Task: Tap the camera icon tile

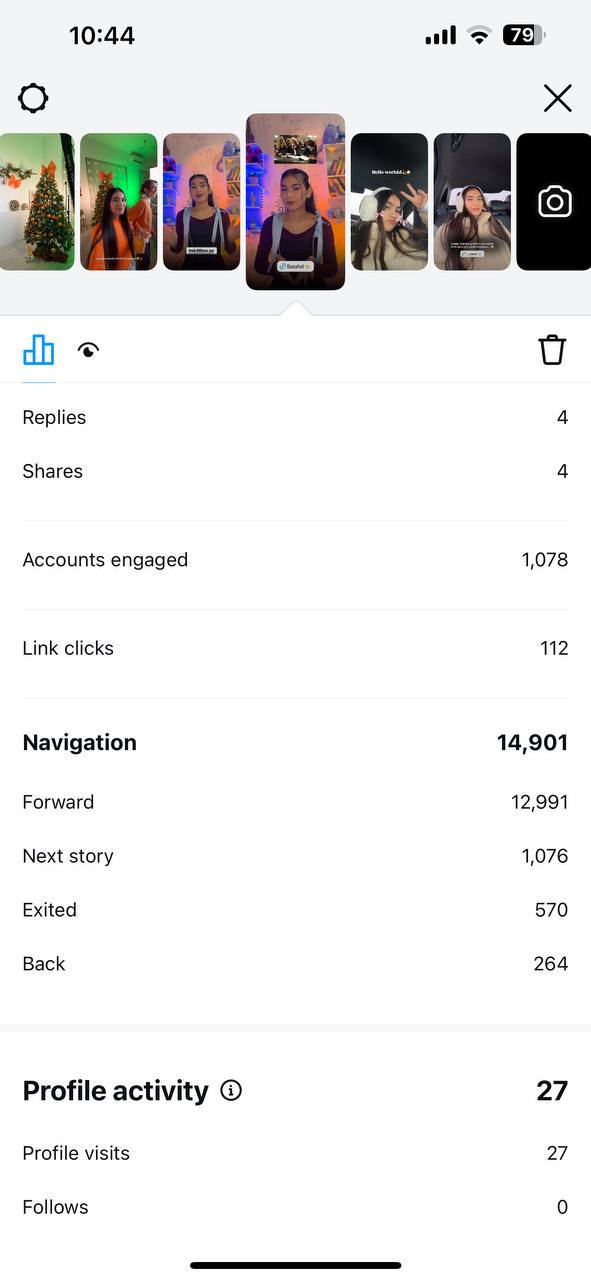Action: (x=554, y=202)
